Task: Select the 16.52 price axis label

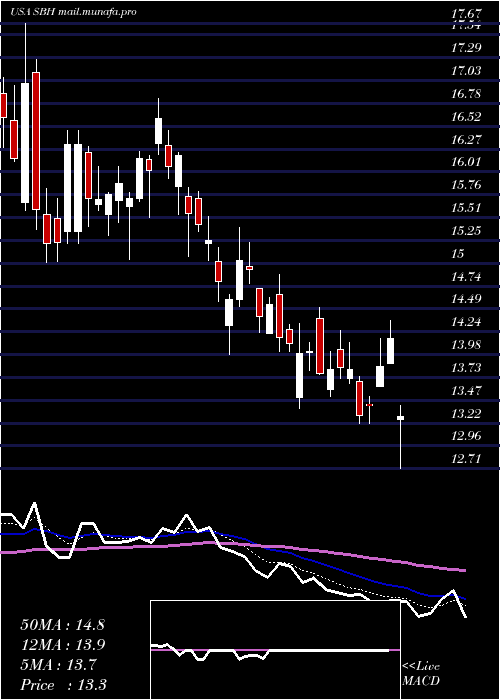Action: 466,117
